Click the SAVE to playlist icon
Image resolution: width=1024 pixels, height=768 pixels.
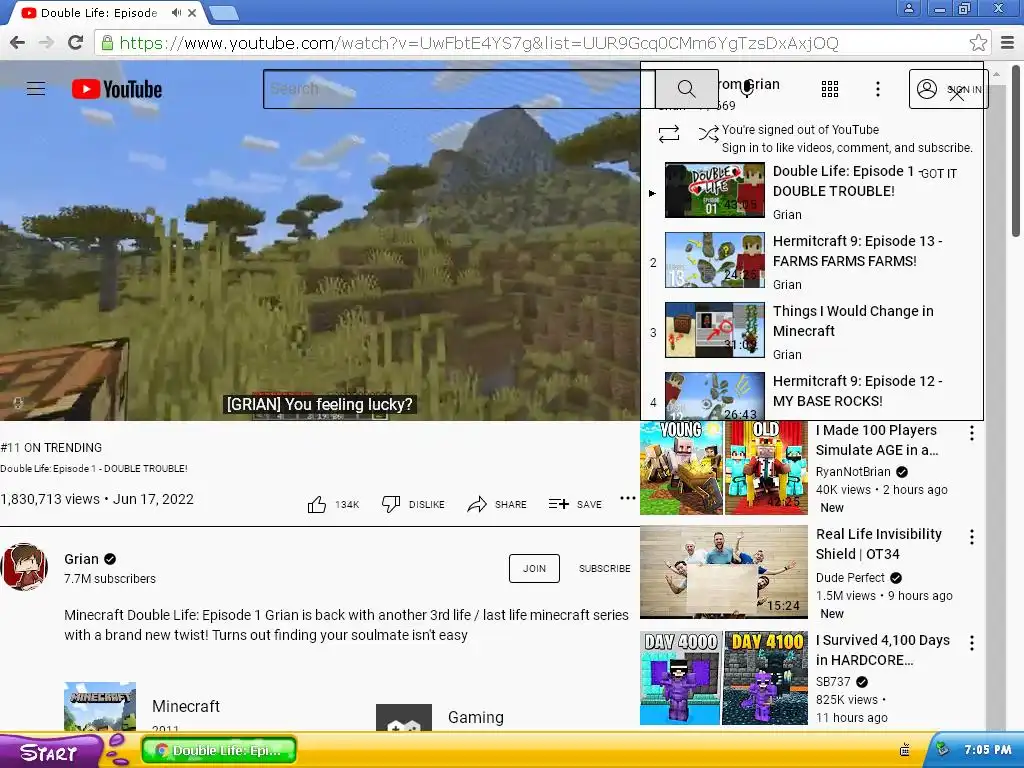pyautogui.click(x=558, y=504)
